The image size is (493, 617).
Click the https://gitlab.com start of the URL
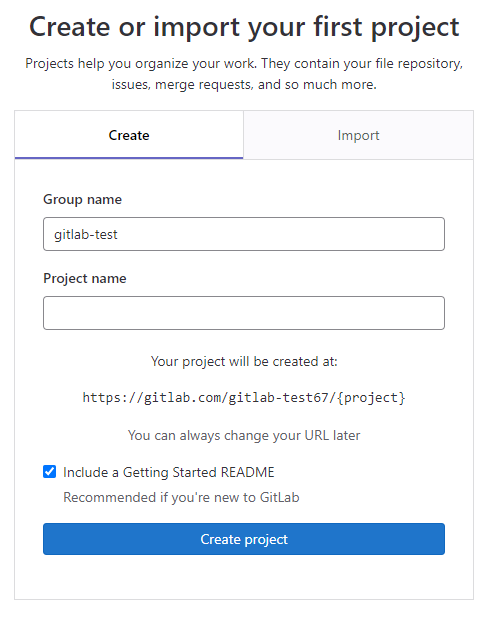point(151,397)
